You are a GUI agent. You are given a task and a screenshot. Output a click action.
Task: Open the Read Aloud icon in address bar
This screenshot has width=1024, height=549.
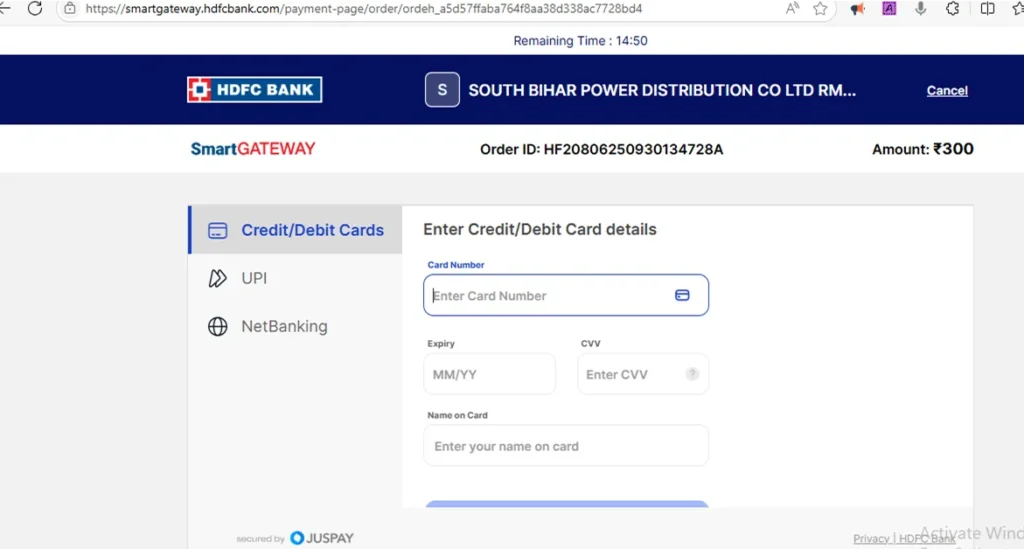pos(792,8)
